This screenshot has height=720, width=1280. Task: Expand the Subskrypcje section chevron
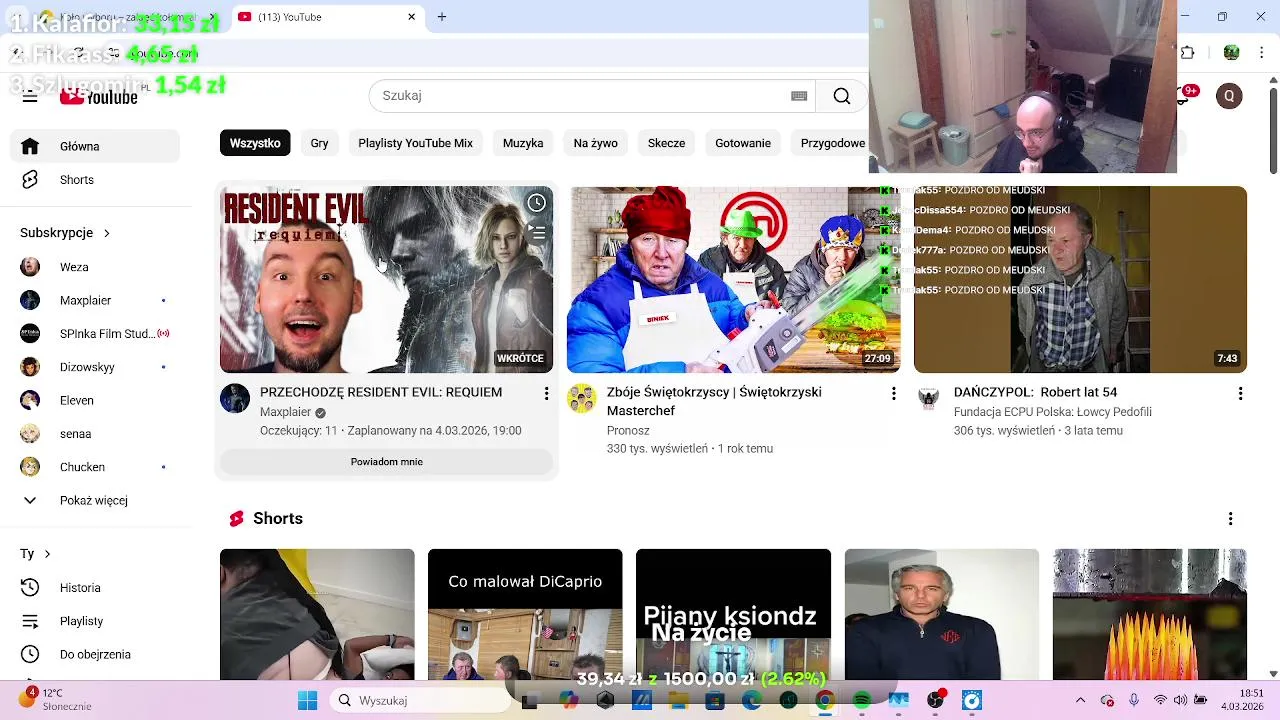[106, 233]
